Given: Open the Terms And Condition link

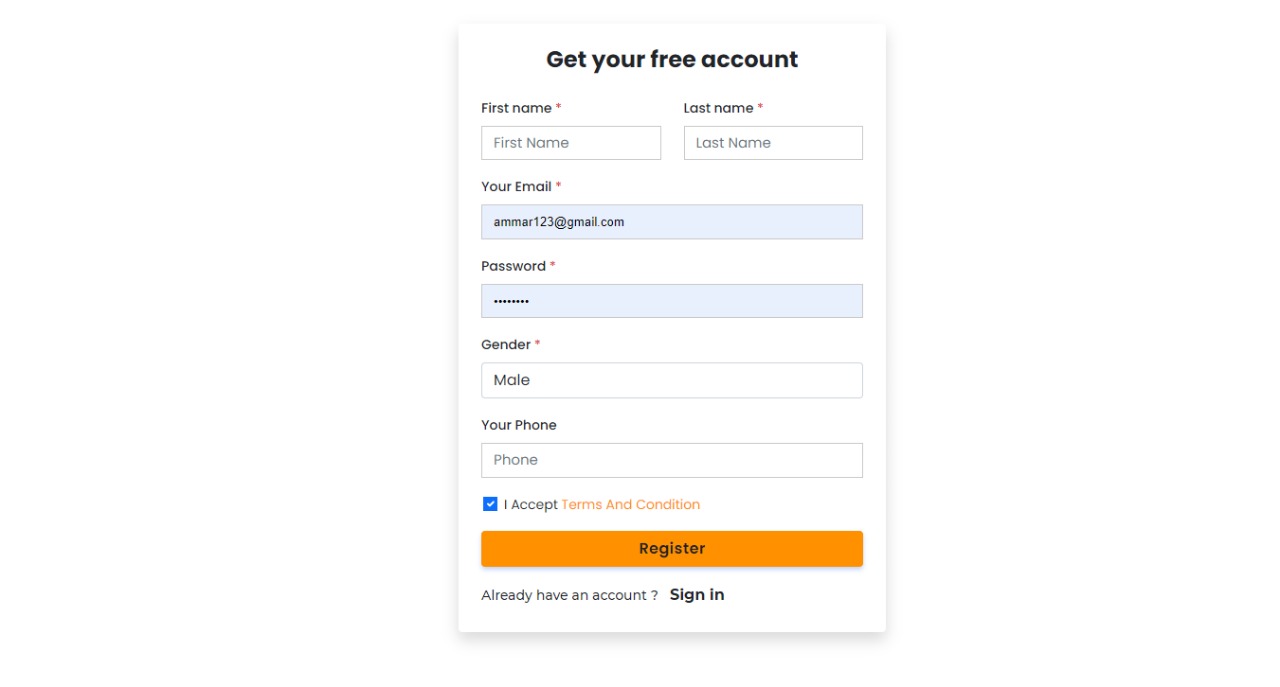Looking at the screenshot, I should (x=630, y=505).
